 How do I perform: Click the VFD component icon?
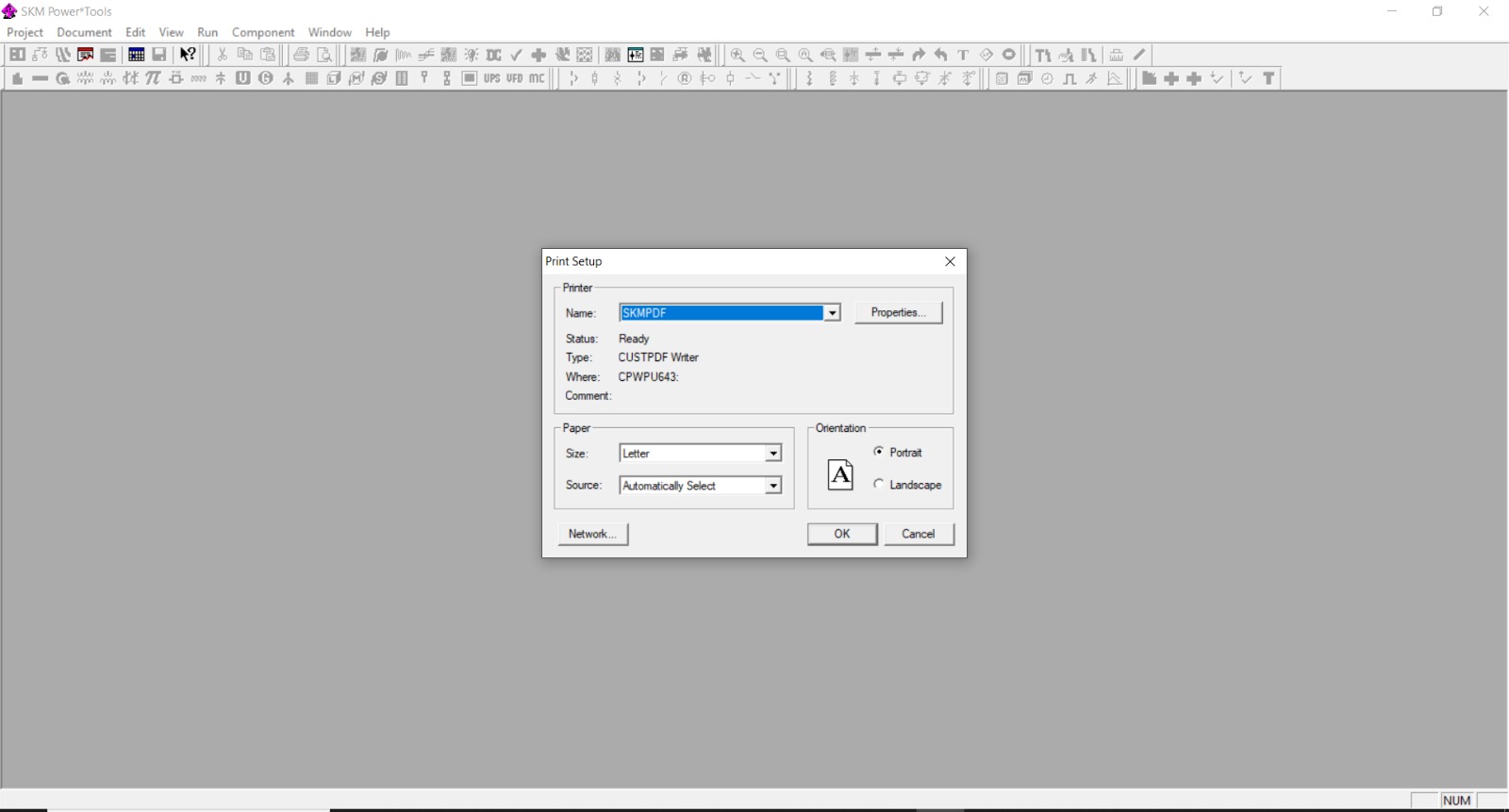pos(515,78)
